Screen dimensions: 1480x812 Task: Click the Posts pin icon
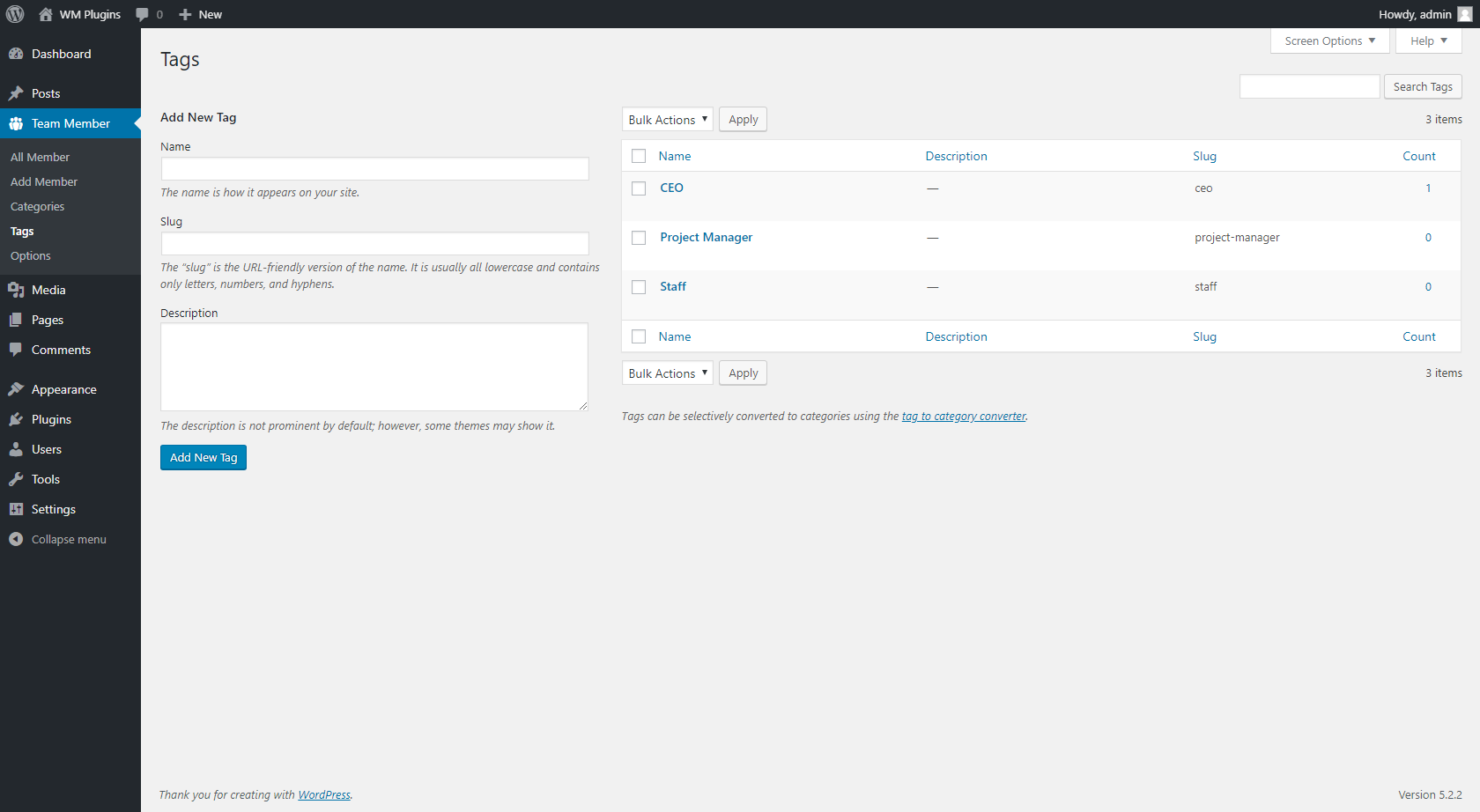point(16,93)
